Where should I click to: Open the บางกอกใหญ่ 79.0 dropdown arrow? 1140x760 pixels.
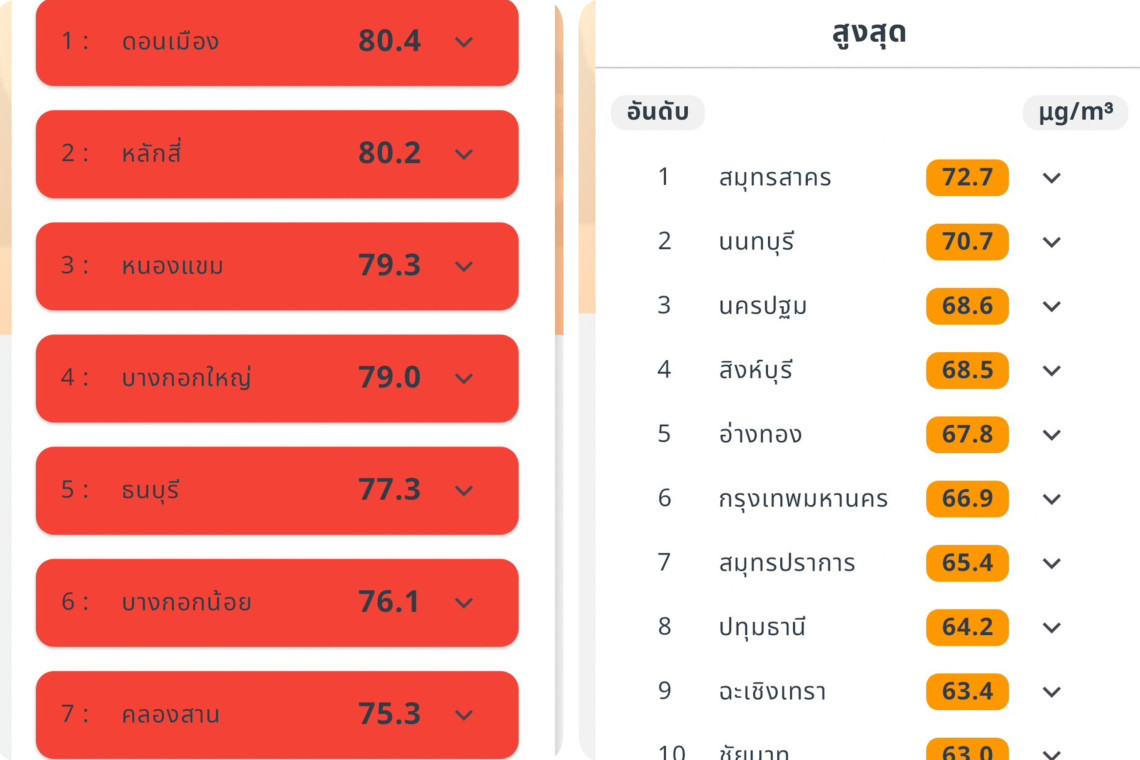[x=463, y=378]
